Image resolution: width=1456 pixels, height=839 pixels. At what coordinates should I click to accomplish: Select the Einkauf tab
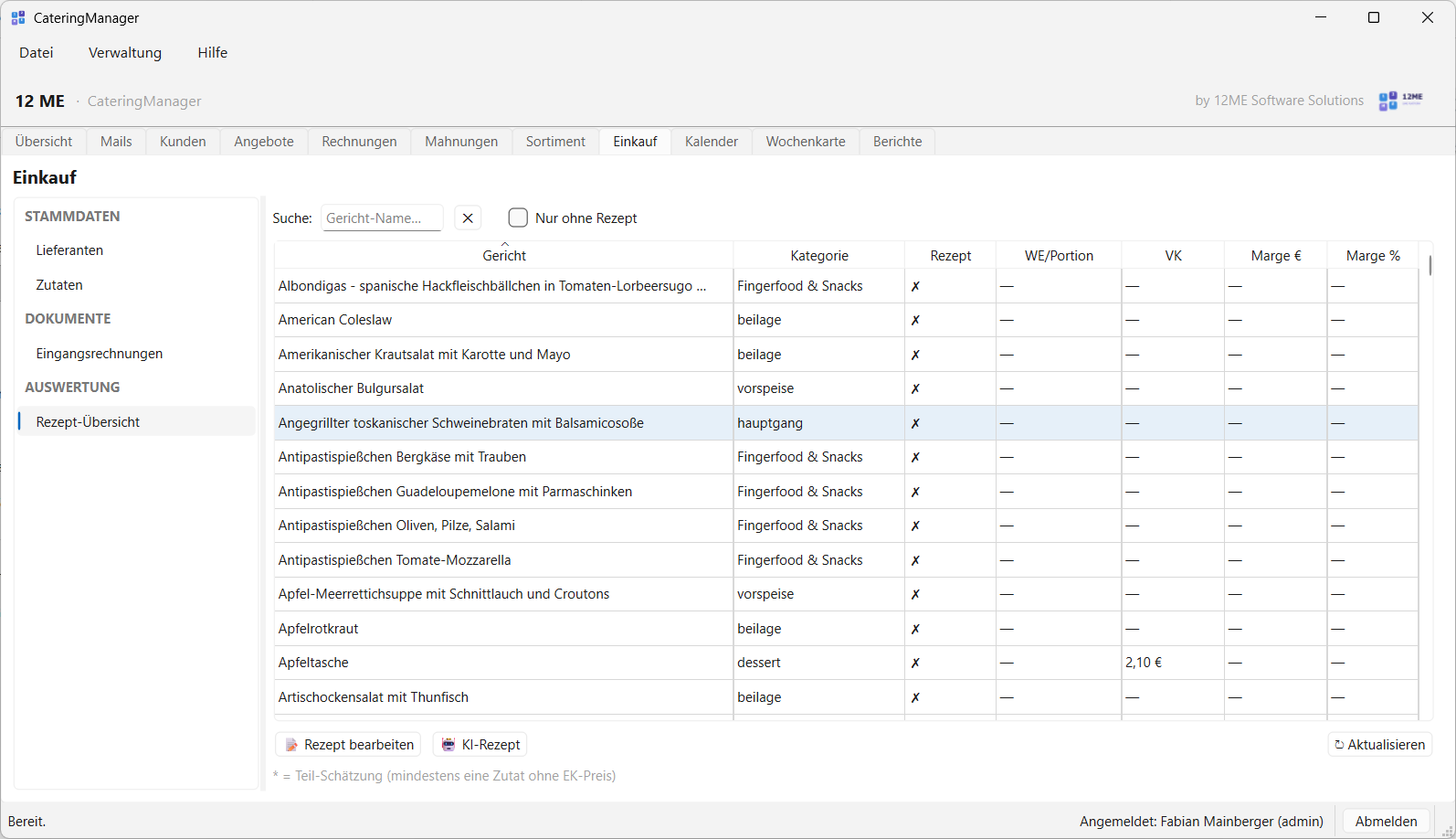click(635, 142)
